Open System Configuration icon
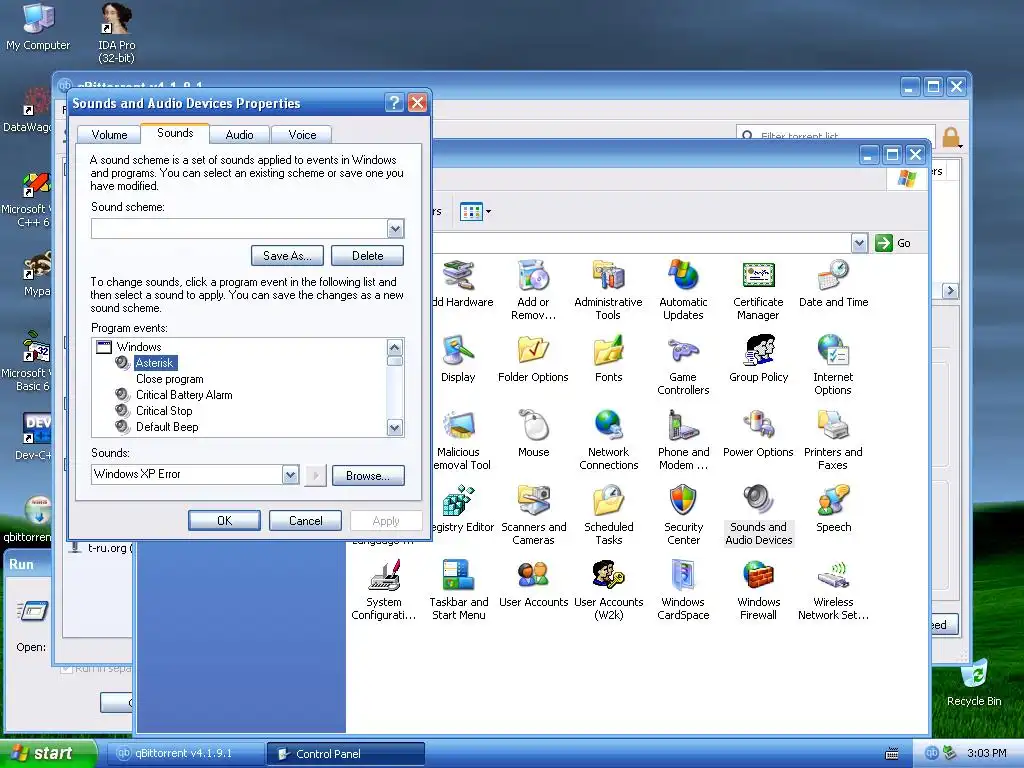This screenshot has height=768, width=1024. [383, 590]
